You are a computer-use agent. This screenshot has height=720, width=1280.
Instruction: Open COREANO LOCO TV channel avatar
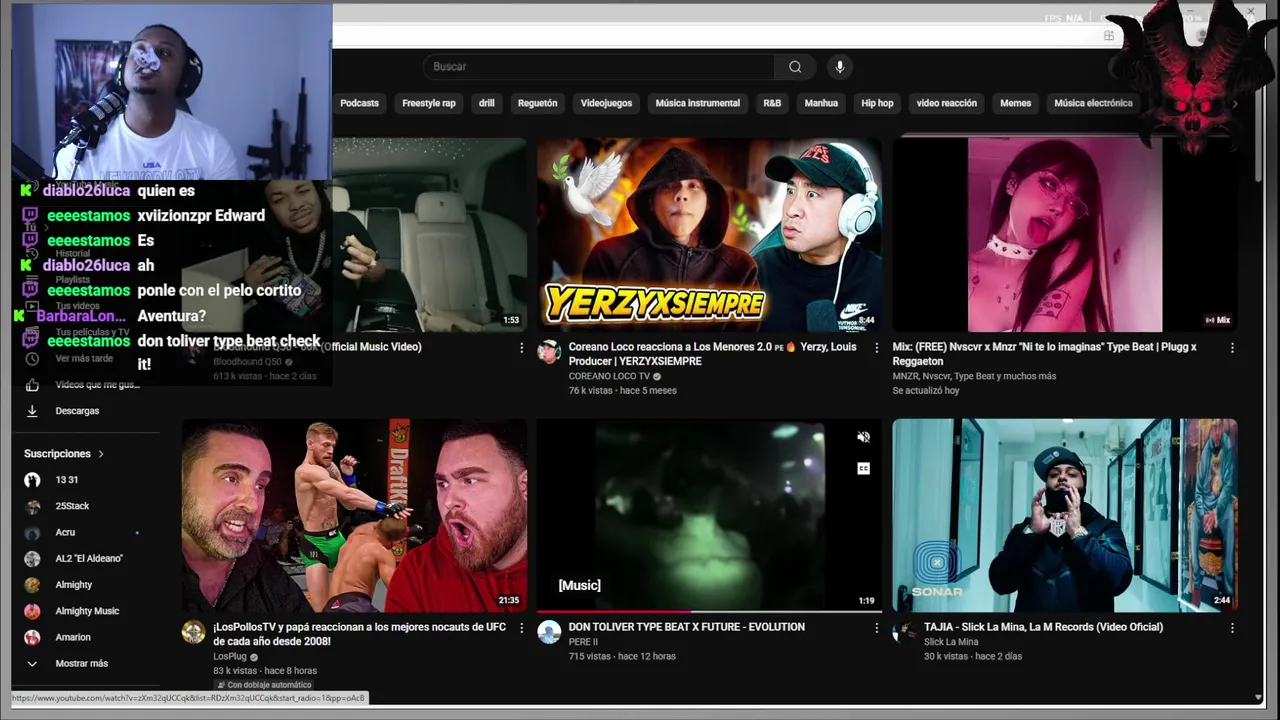pyautogui.click(x=549, y=352)
